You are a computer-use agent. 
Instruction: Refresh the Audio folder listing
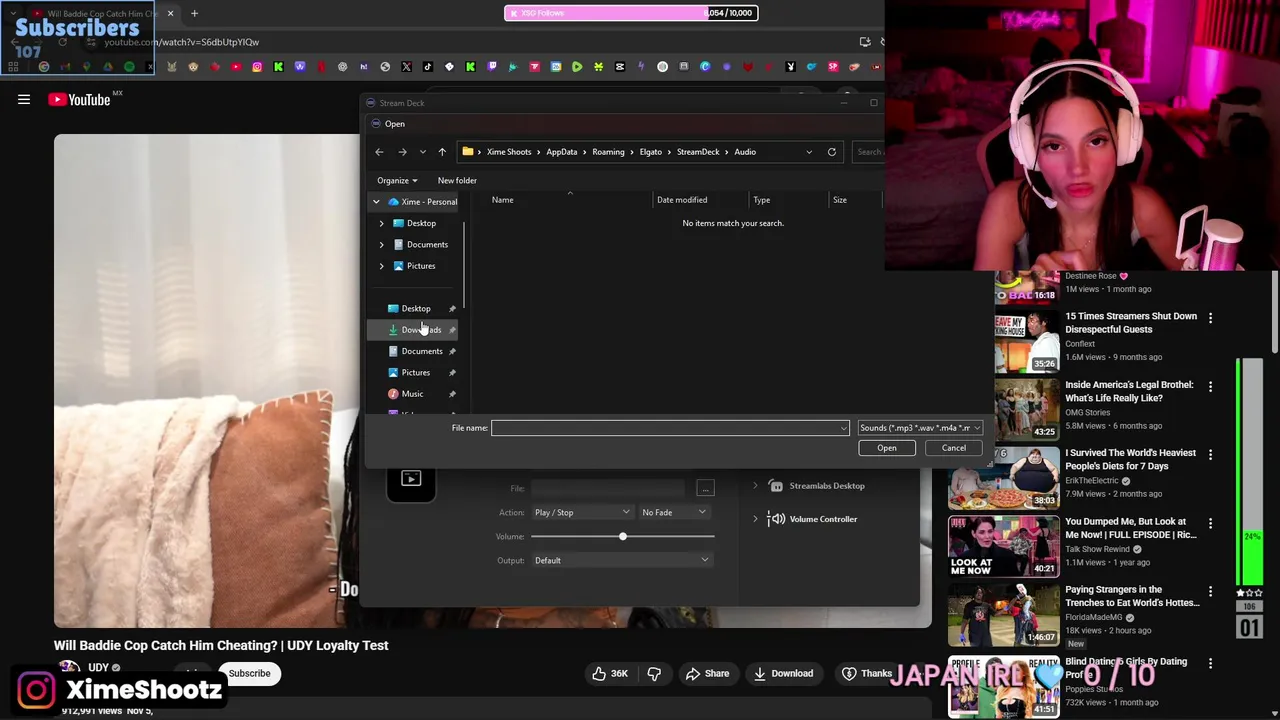(x=831, y=152)
